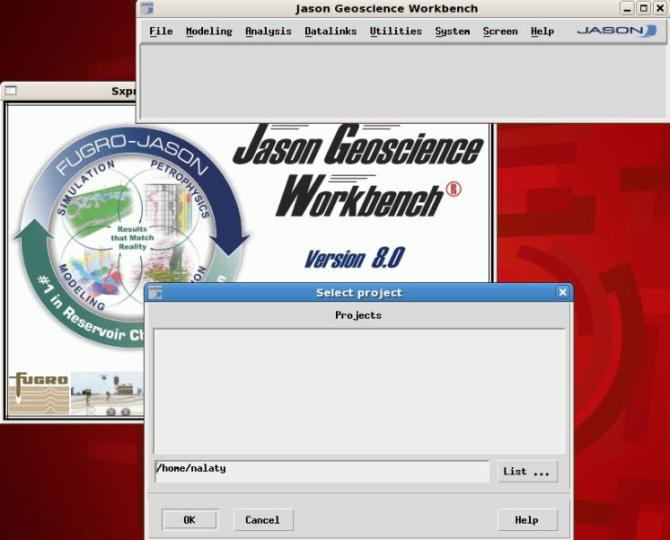Image resolution: width=670 pixels, height=540 pixels.
Task: Open the System menu
Action: coord(453,31)
